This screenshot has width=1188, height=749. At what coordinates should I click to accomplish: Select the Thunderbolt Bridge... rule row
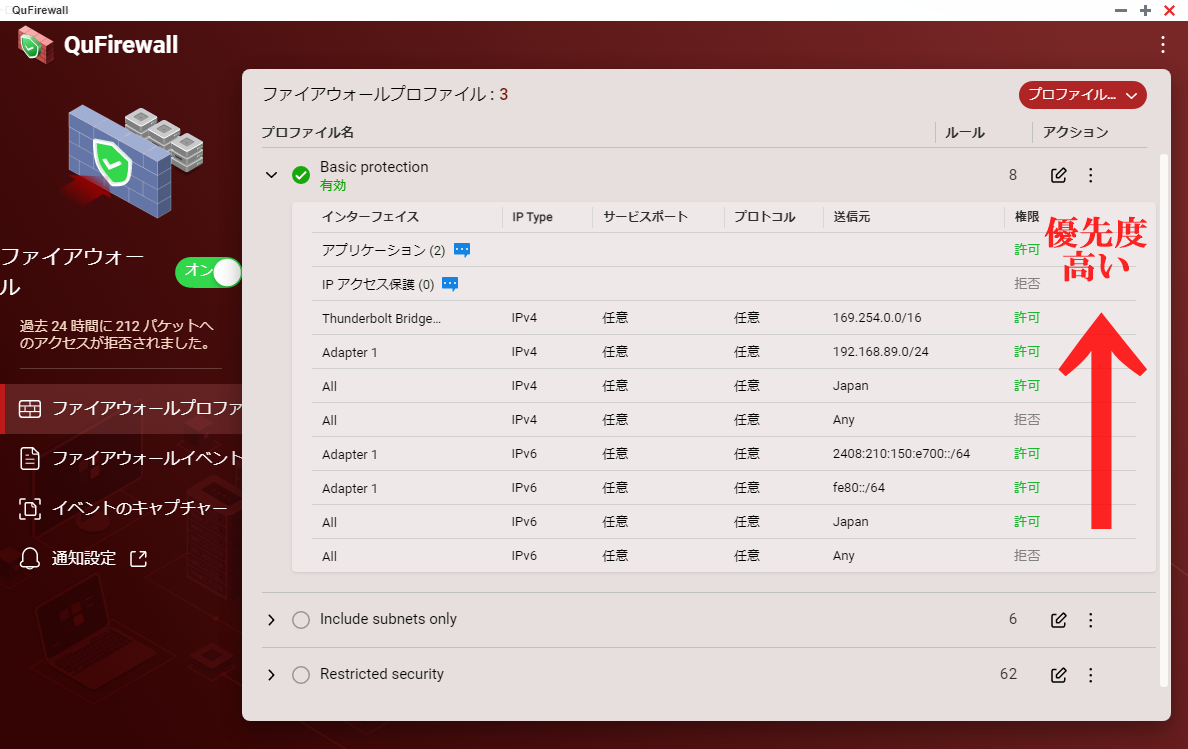(x=724, y=318)
